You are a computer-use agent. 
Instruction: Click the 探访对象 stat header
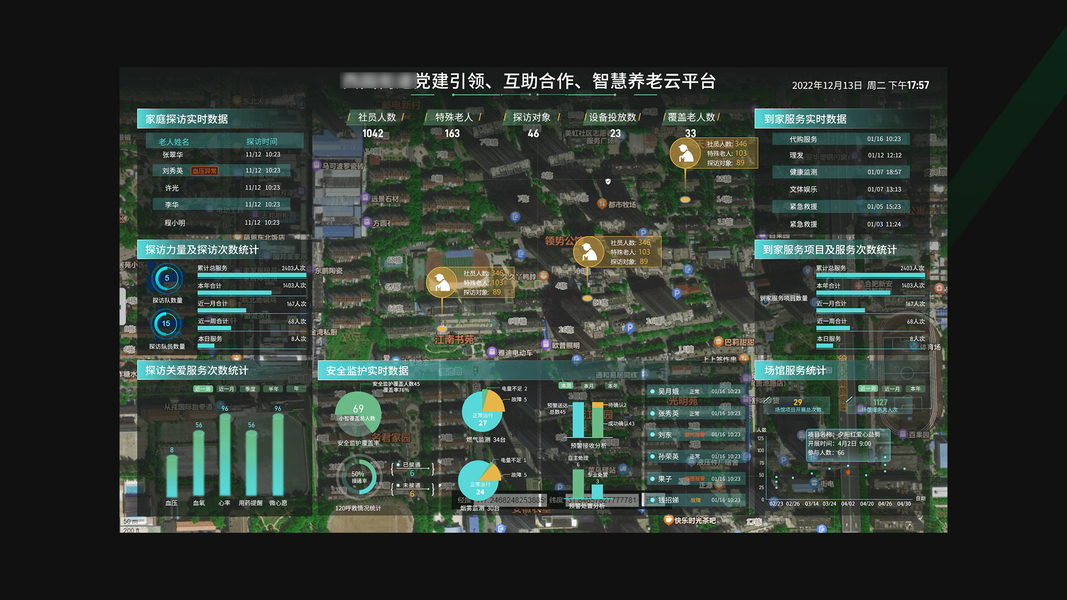click(x=532, y=117)
